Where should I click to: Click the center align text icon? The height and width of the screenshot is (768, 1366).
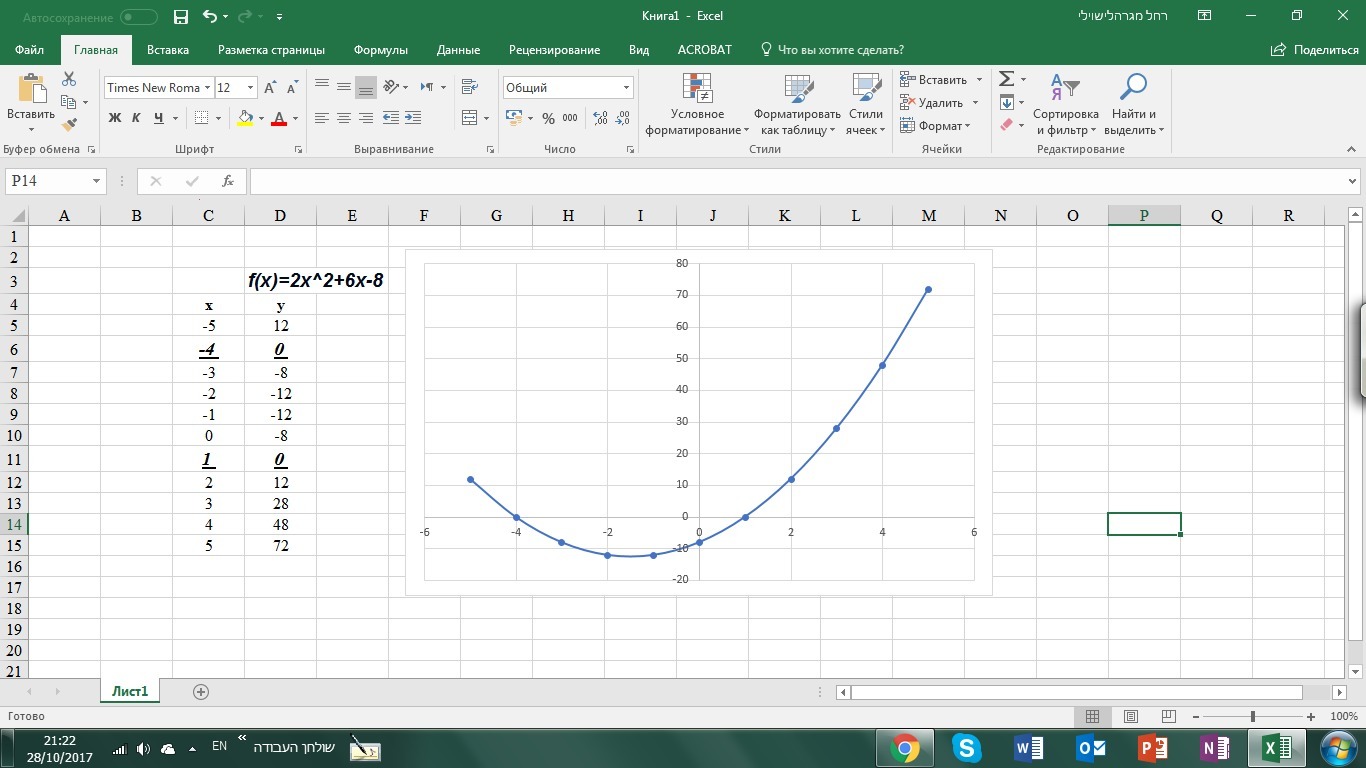click(x=343, y=118)
